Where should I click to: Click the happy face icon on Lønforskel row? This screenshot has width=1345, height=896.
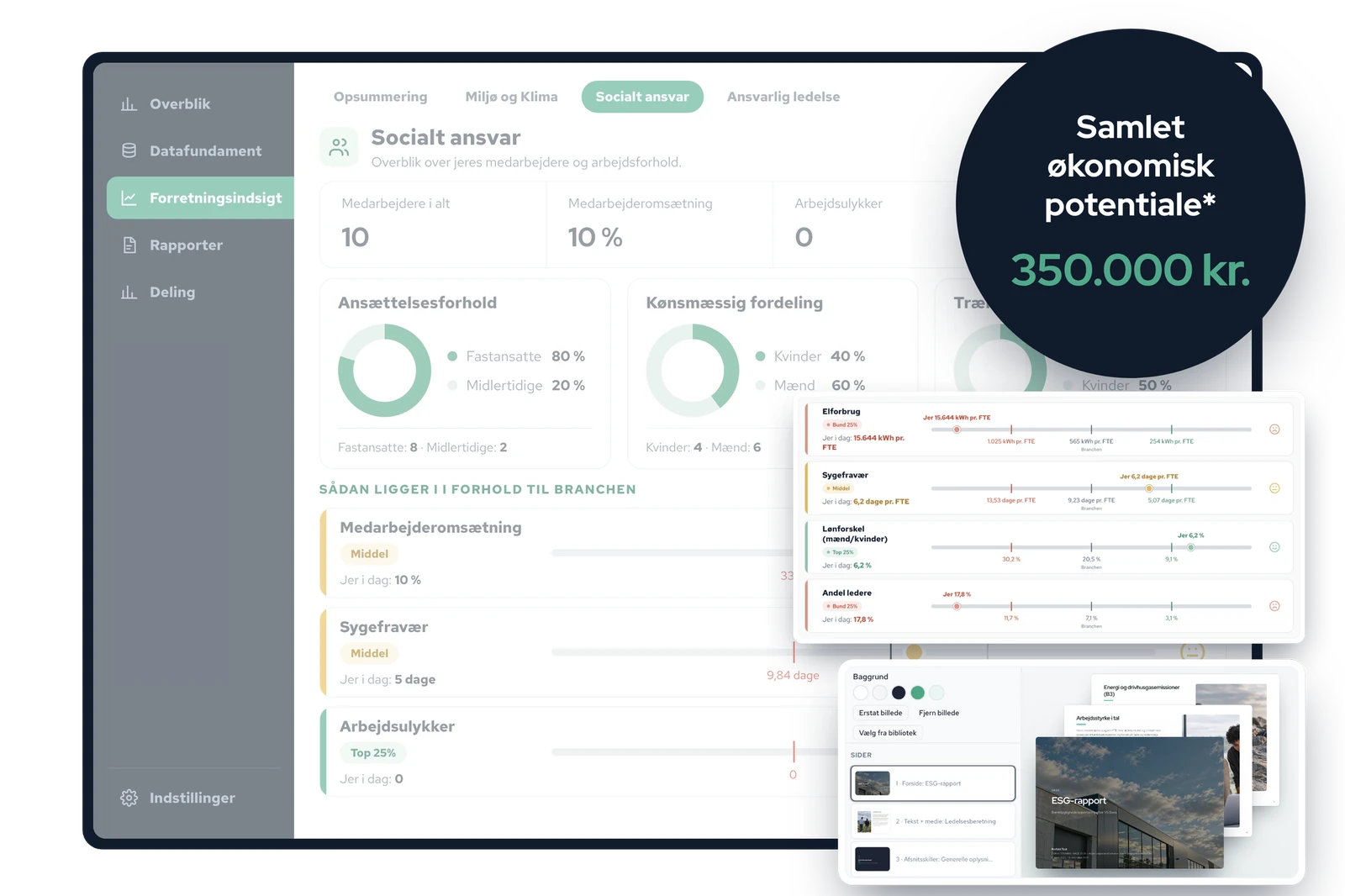(1274, 547)
